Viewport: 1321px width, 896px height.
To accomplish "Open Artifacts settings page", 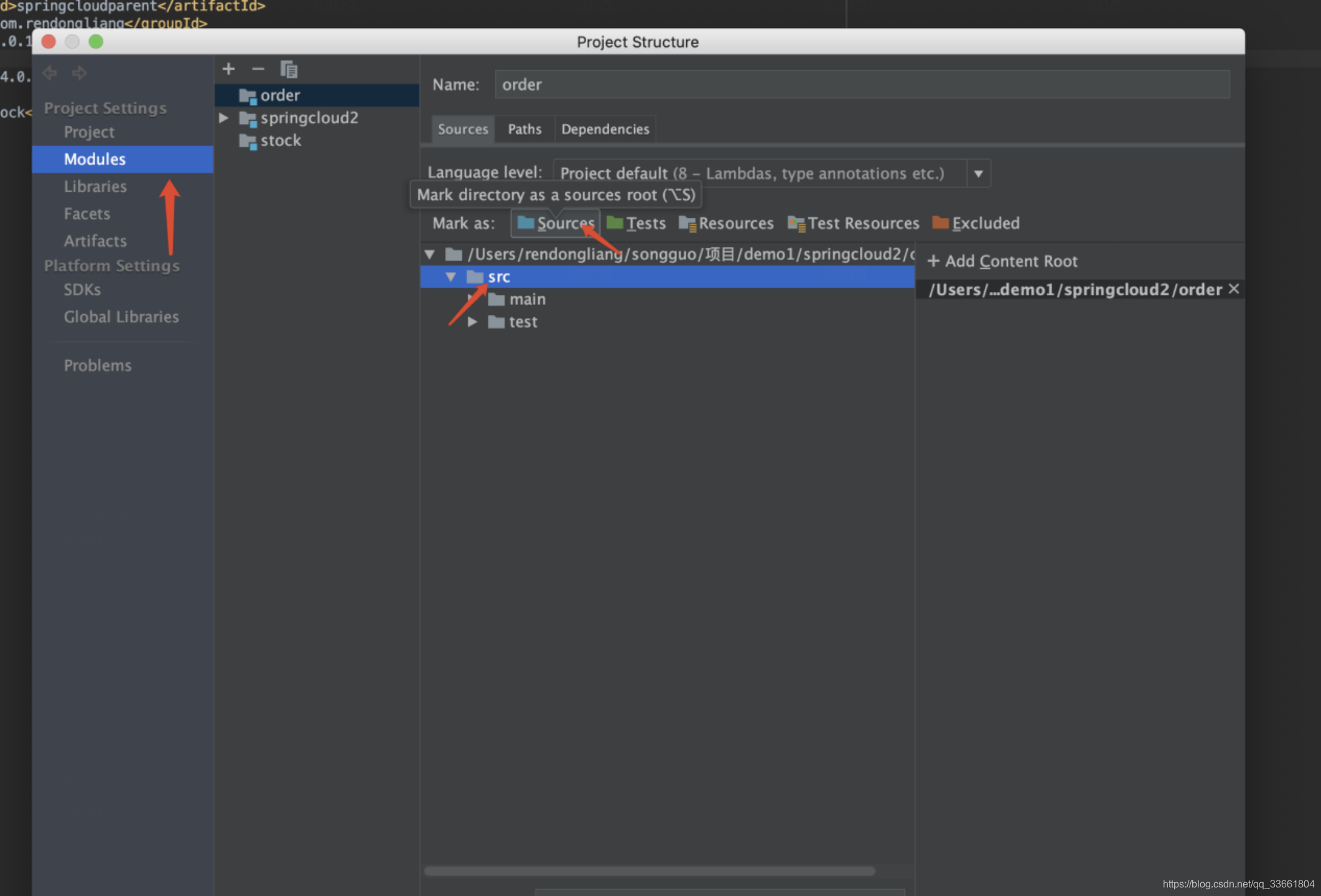I will (x=95, y=241).
